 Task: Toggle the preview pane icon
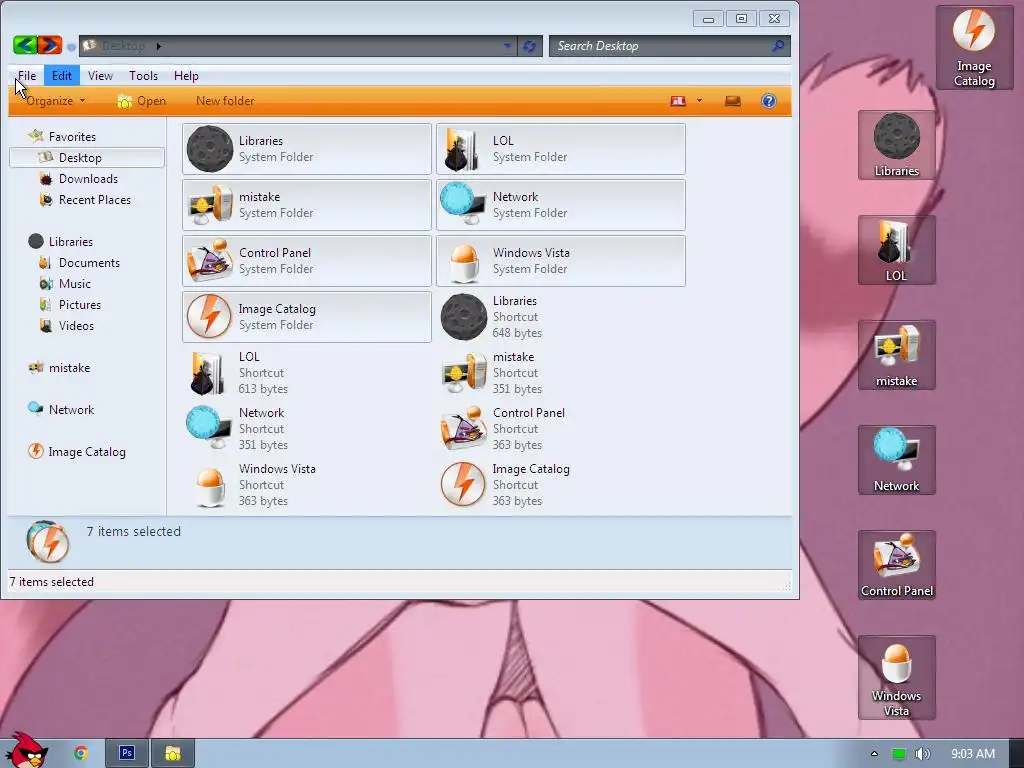click(732, 101)
